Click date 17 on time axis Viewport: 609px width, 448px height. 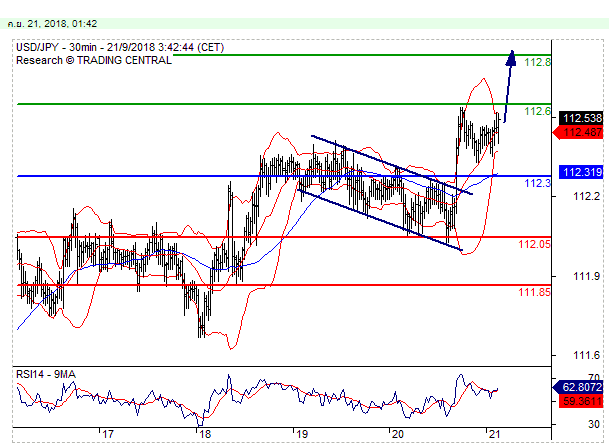pos(108,434)
